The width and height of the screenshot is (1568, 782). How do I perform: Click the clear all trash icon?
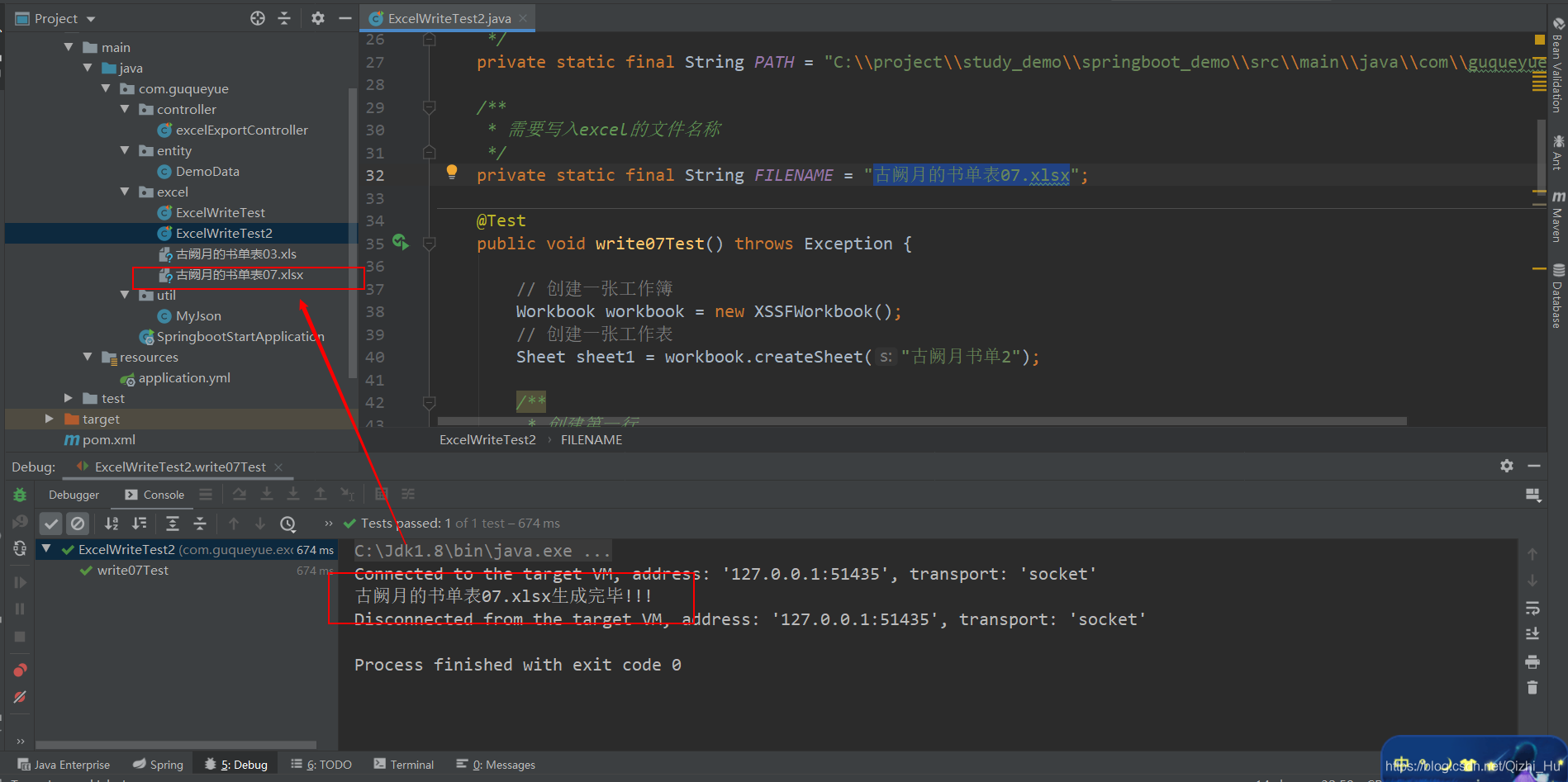[1532, 688]
